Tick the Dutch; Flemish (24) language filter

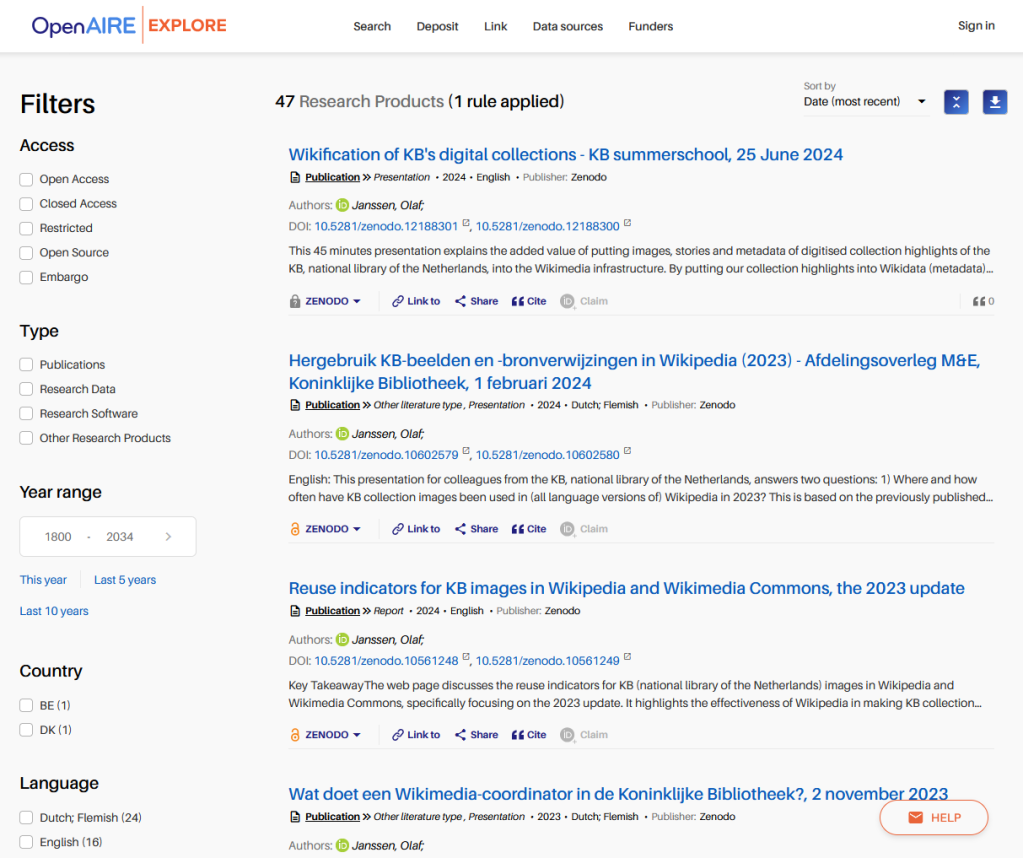[x=26, y=818]
